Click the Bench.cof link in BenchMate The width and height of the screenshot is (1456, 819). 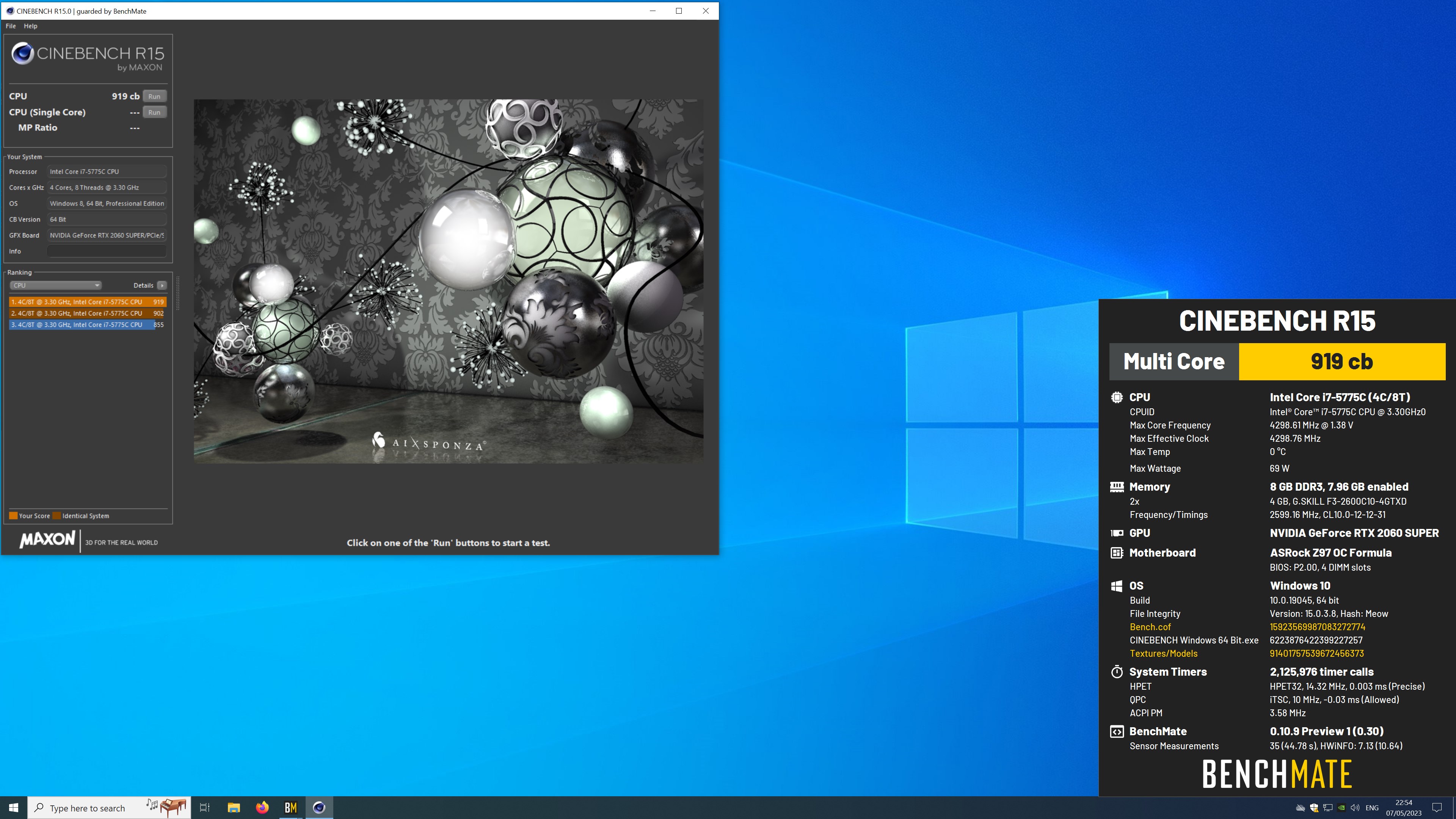(x=1150, y=627)
